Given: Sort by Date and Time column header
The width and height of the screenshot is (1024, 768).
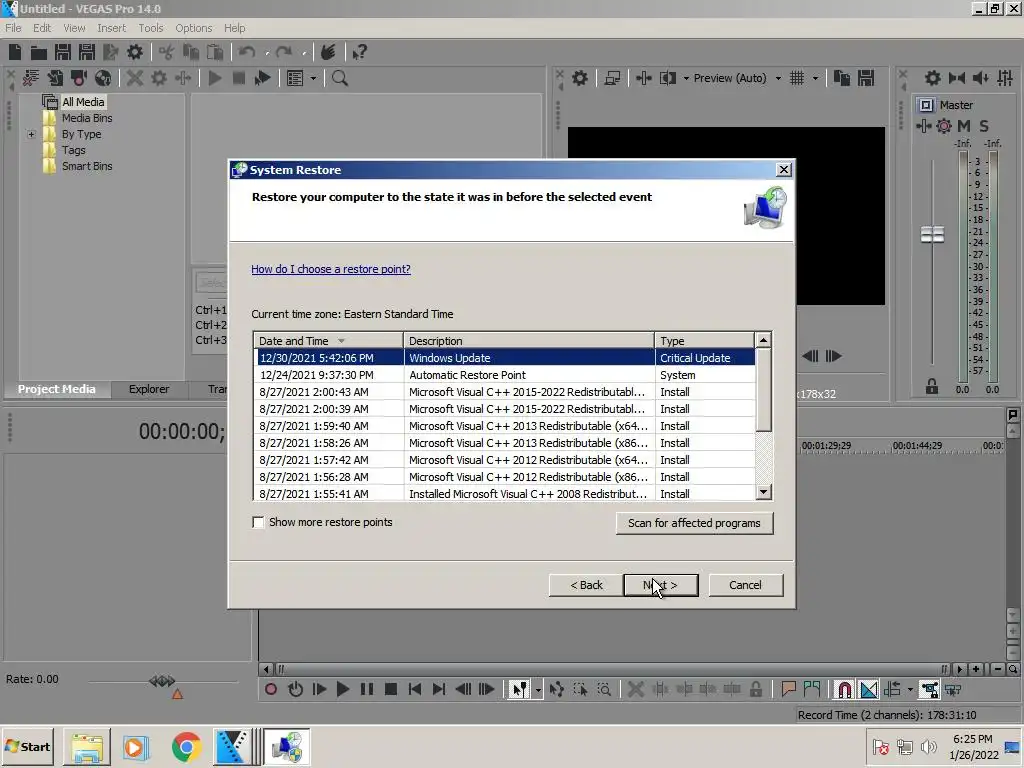Looking at the screenshot, I should click(328, 341).
